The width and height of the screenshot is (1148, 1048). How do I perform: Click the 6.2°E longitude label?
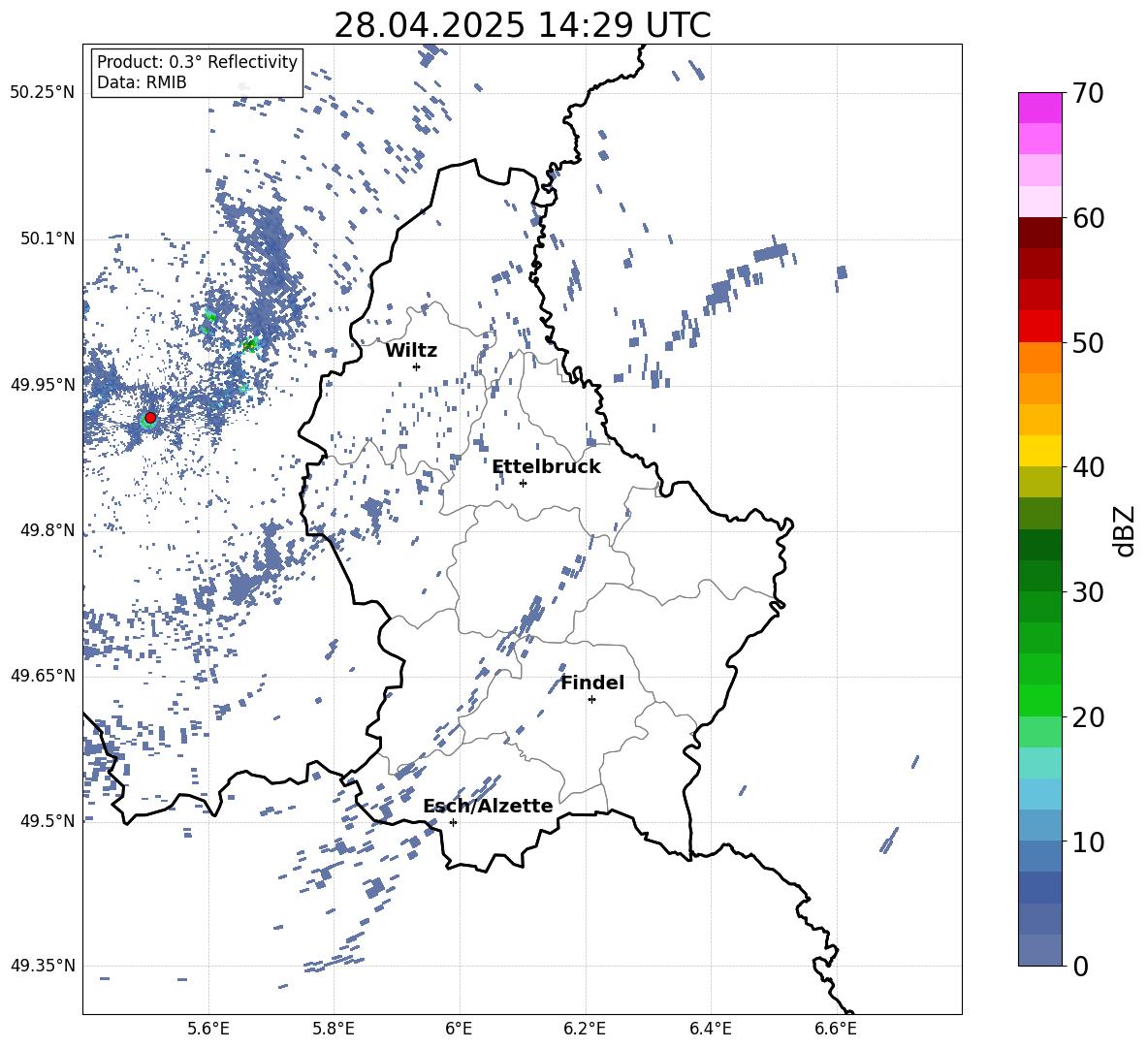[x=585, y=1030]
